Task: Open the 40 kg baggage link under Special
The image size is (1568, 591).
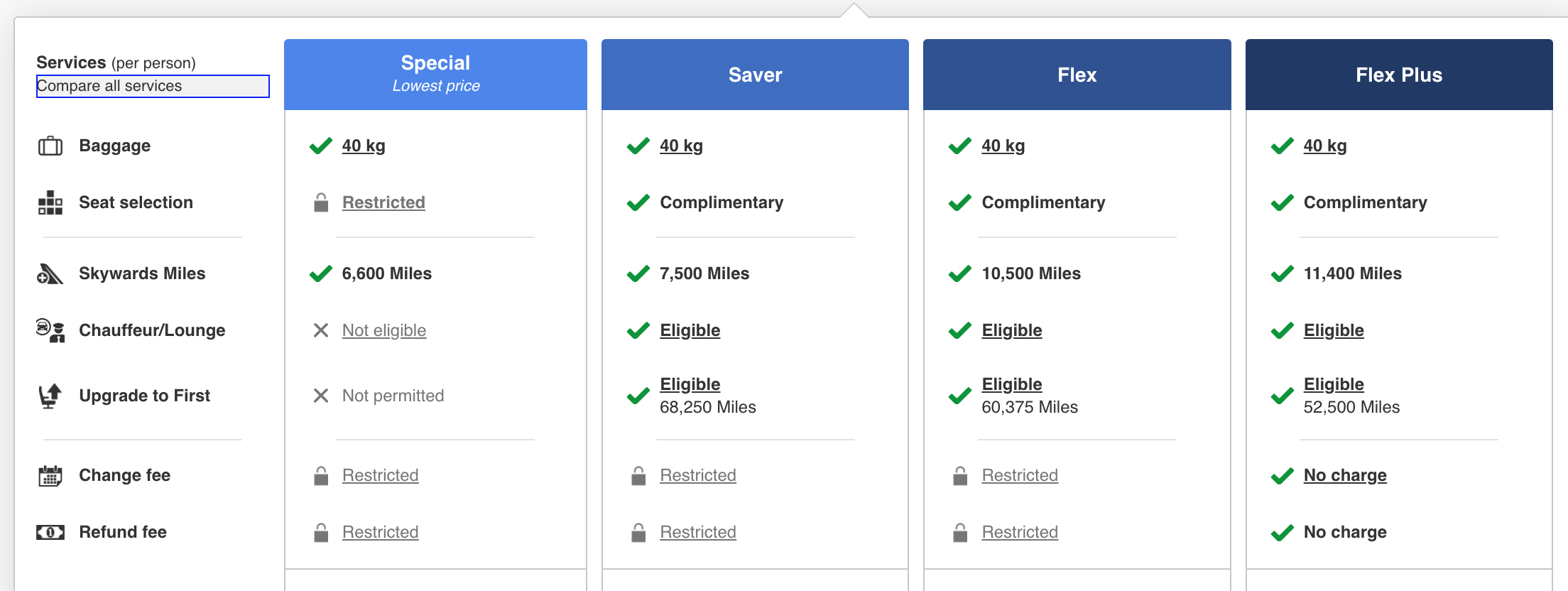Action: click(364, 146)
